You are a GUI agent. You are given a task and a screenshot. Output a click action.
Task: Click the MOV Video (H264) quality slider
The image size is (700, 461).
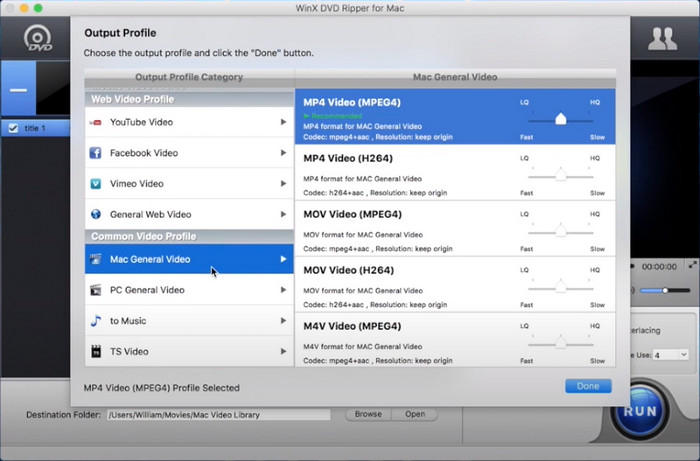pos(561,287)
